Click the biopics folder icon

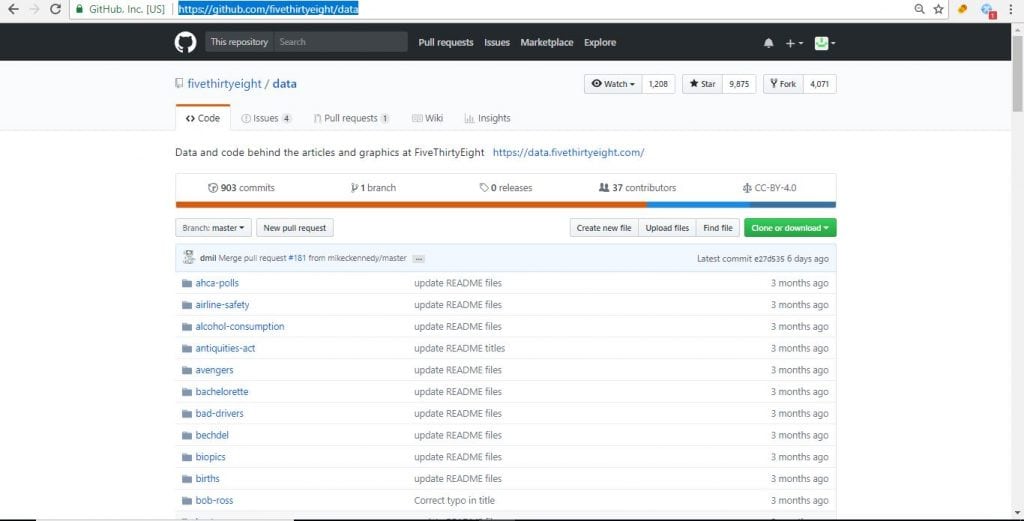click(x=187, y=457)
